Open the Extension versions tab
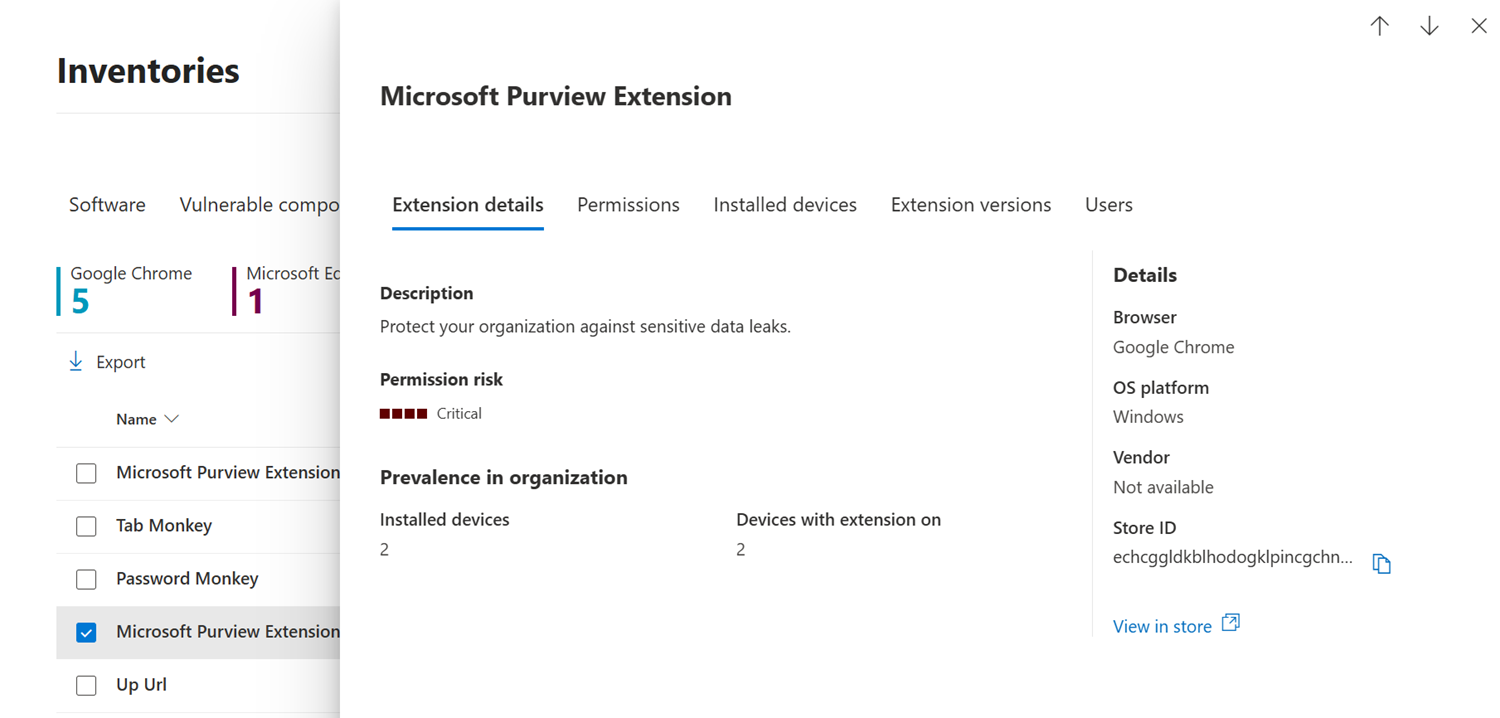The image size is (1500, 718). tap(971, 204)
